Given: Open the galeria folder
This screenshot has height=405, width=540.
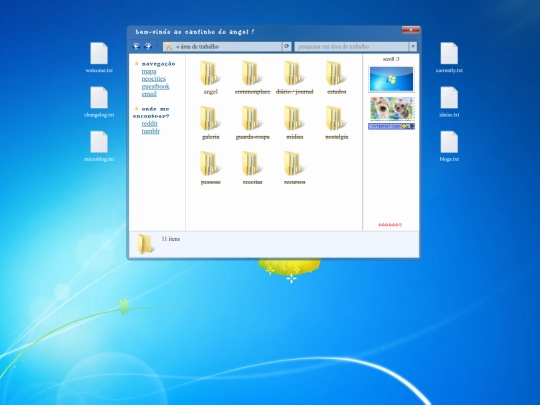Looking at the screenshot, I should (210, 123).
